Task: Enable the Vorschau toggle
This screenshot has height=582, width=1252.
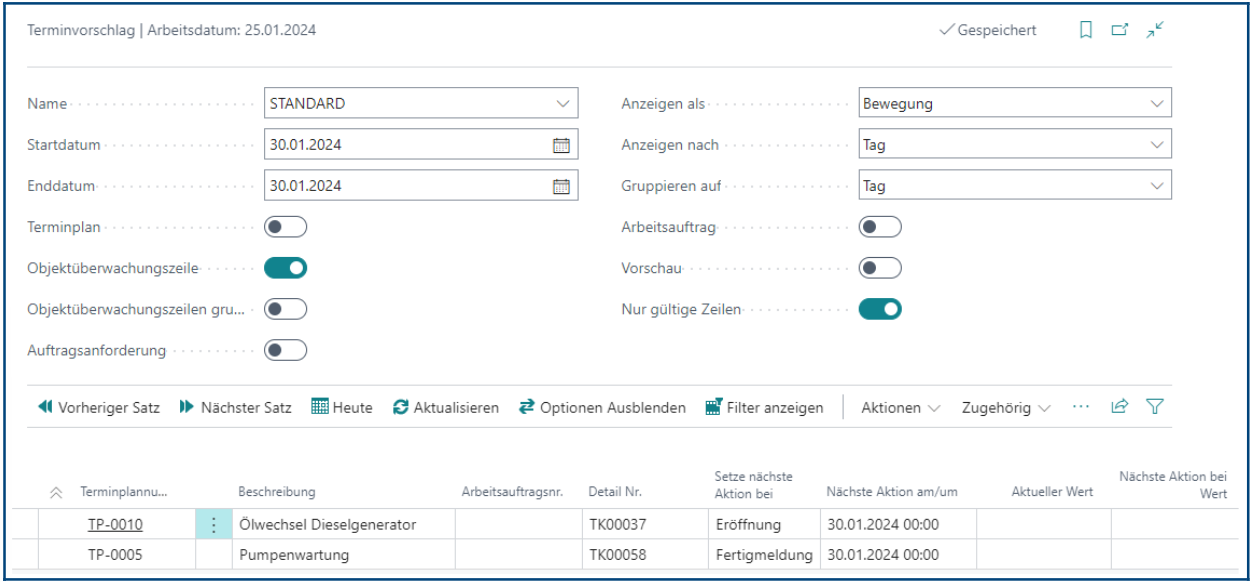Action: (x=880, y=268)
